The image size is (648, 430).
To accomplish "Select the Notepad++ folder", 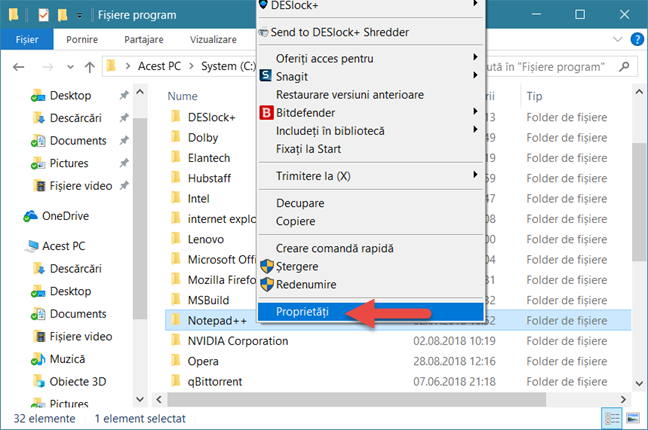I will (x=217, y=320).
